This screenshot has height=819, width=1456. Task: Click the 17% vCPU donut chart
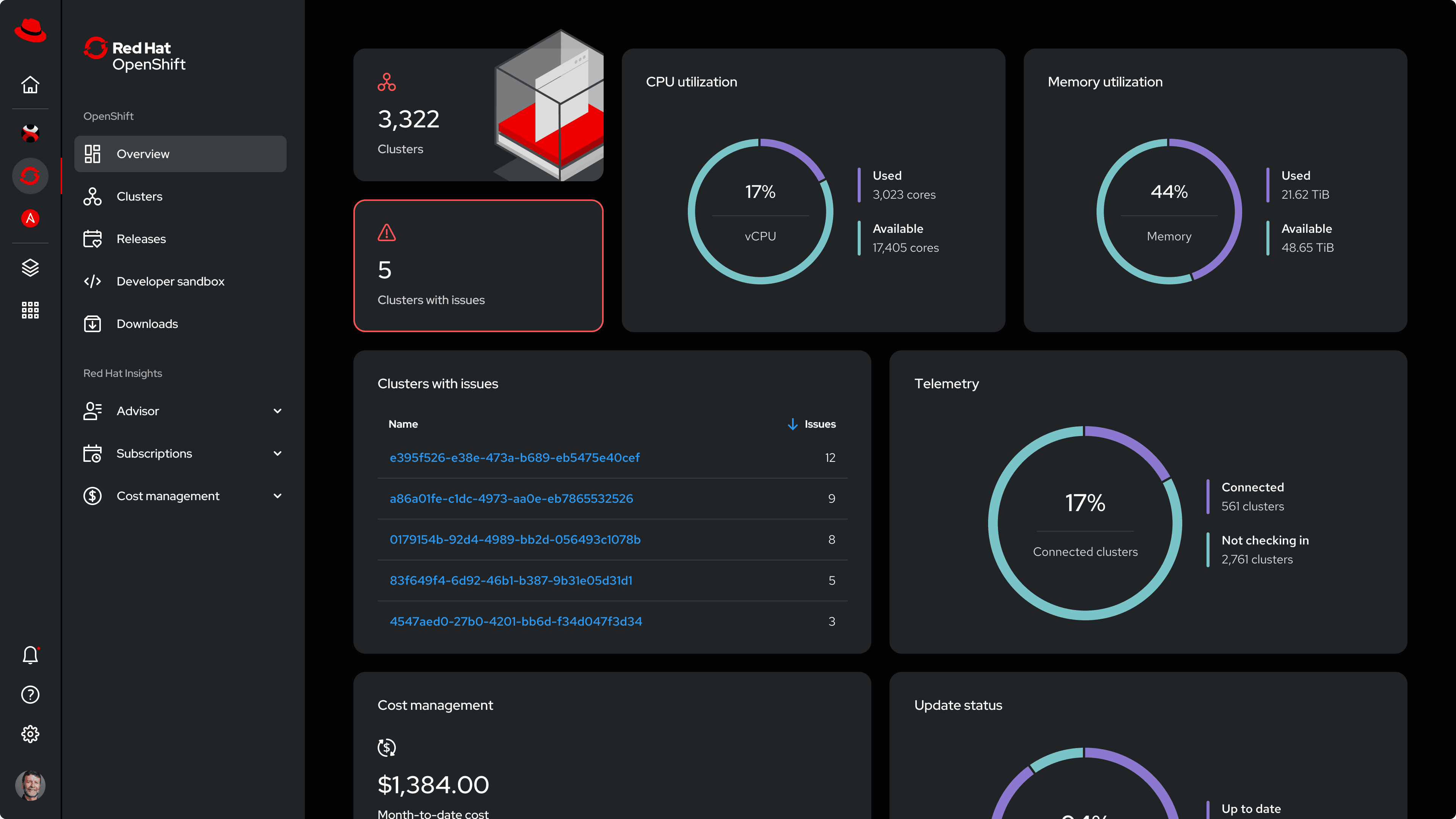[x=760, y=212]
